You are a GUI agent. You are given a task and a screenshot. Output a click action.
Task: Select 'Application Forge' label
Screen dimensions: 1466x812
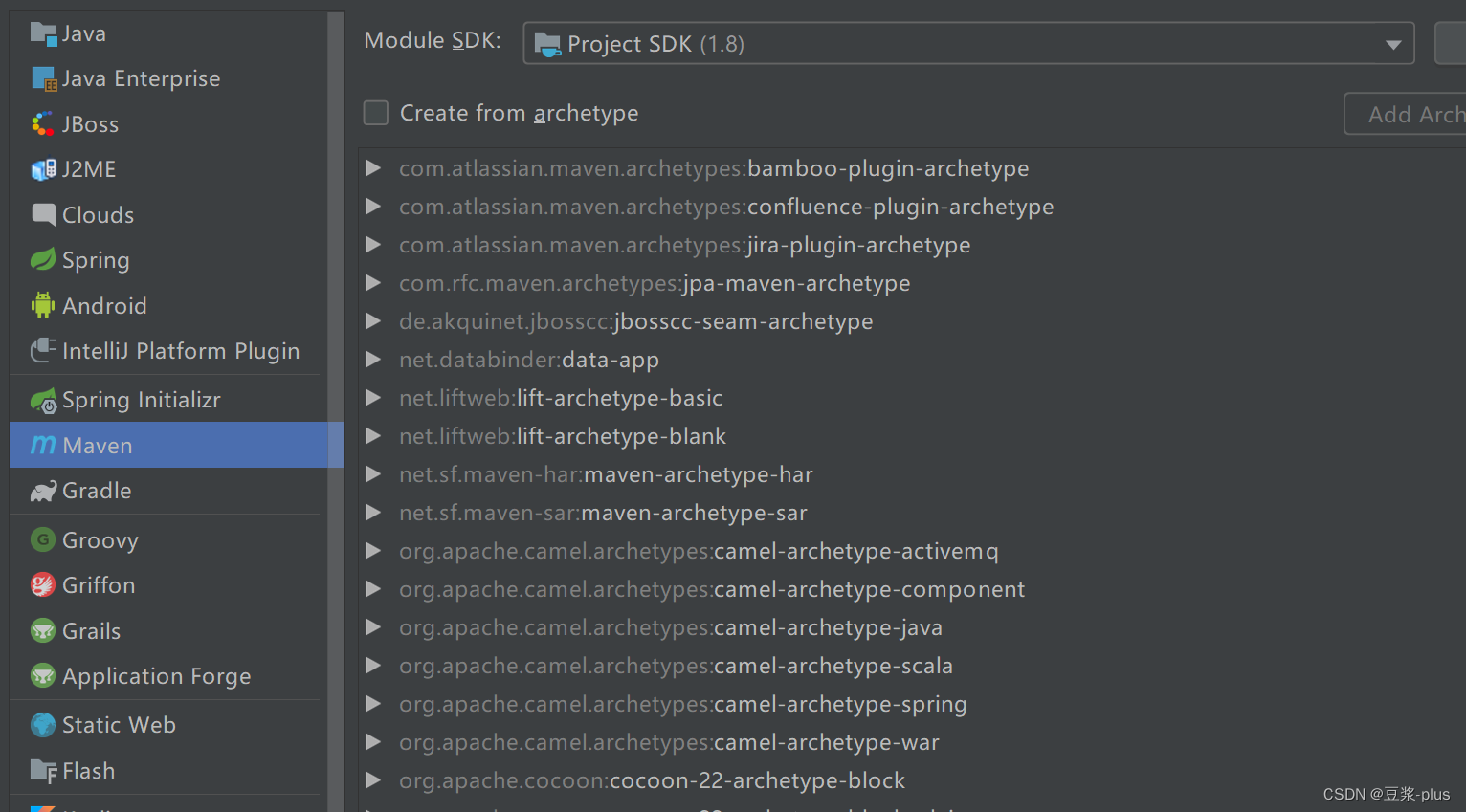coord(157,676)
